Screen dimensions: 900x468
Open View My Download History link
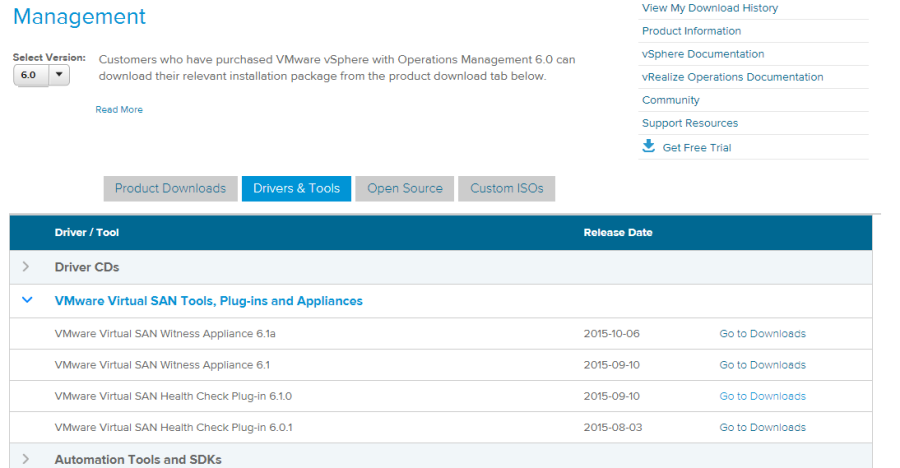point(709,8)
